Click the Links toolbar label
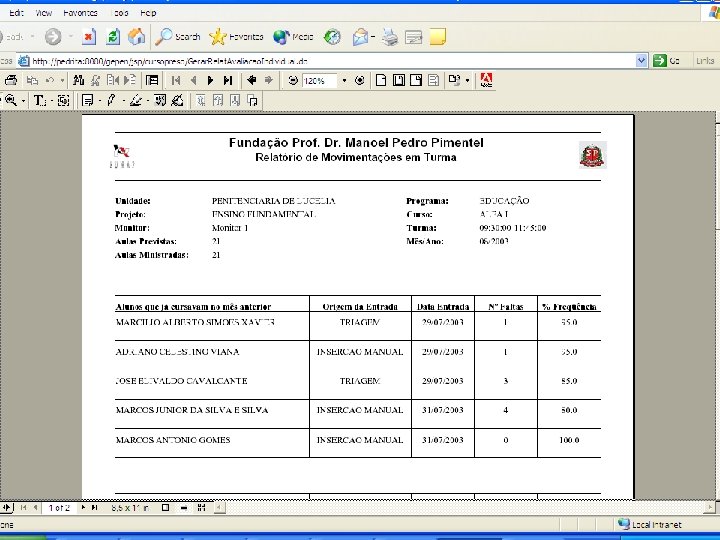This screenshot has height=540, width=720. click(705, 61)
